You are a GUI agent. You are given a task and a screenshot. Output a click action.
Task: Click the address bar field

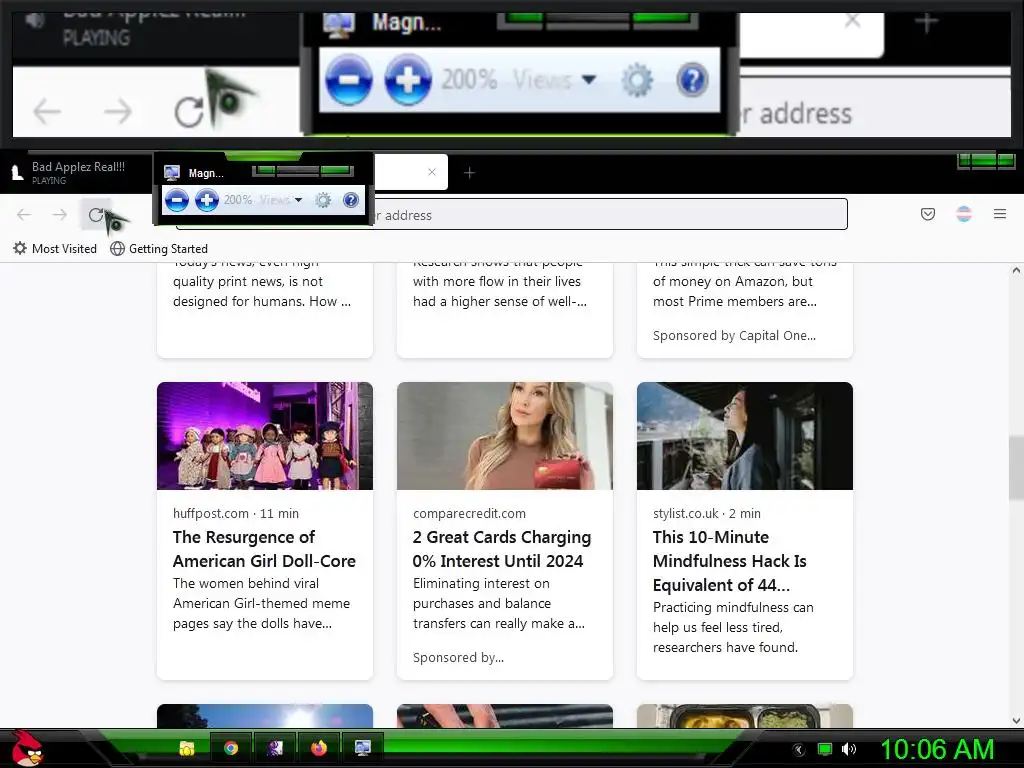click(x=511, y=214)
